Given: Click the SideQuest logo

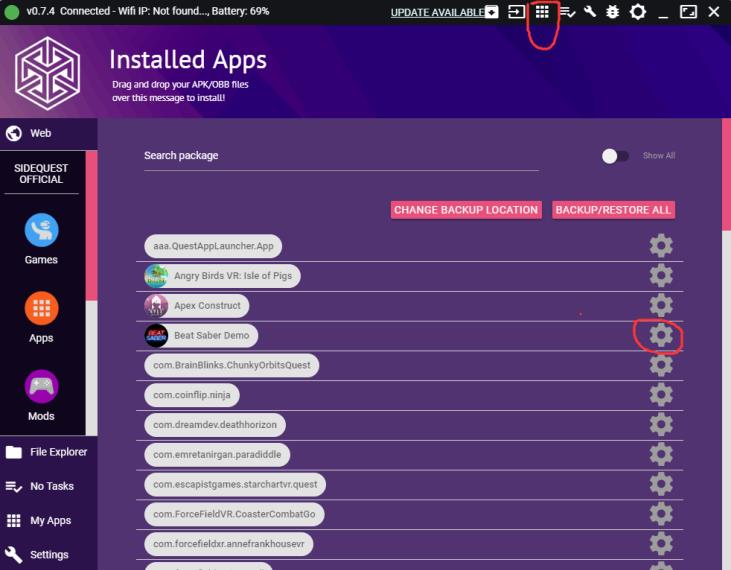Looking at the screenshot, I should click(x=47, y=74).
